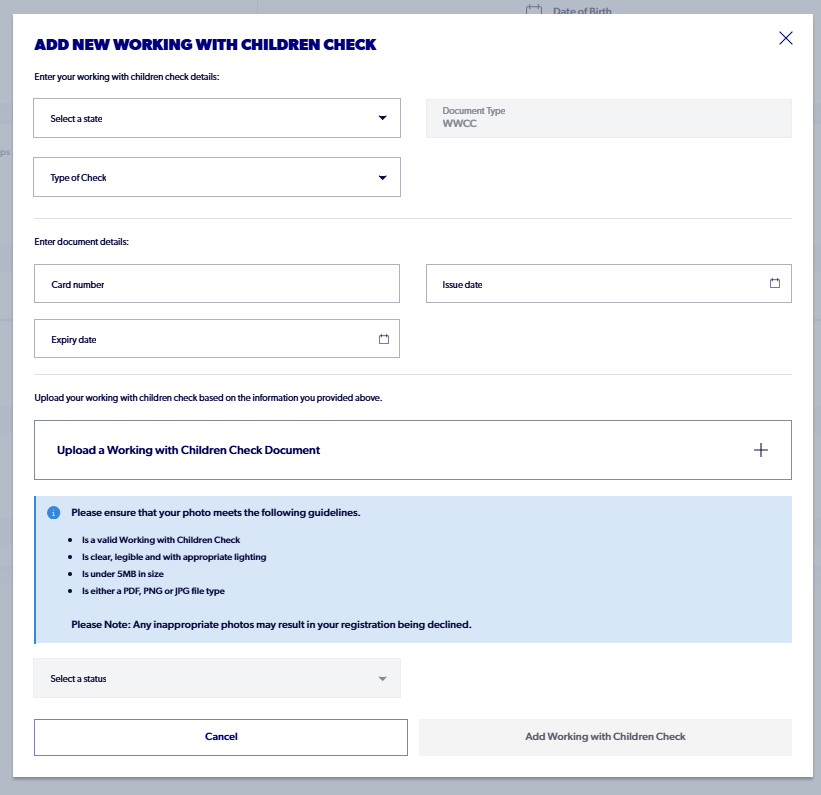Click the dialog heading 'Add New Working with Children Check'
Image resolution: width=821 pixels, height=795 pixels.
205,45
